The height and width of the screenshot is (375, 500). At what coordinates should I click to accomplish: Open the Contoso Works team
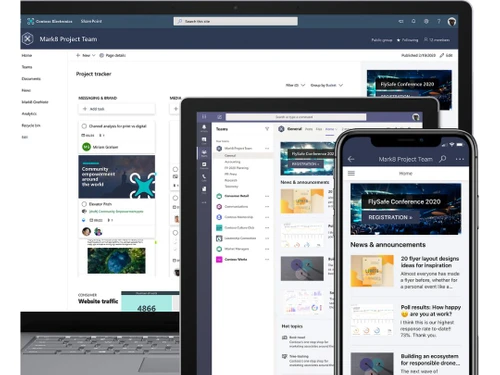point(236,259)
